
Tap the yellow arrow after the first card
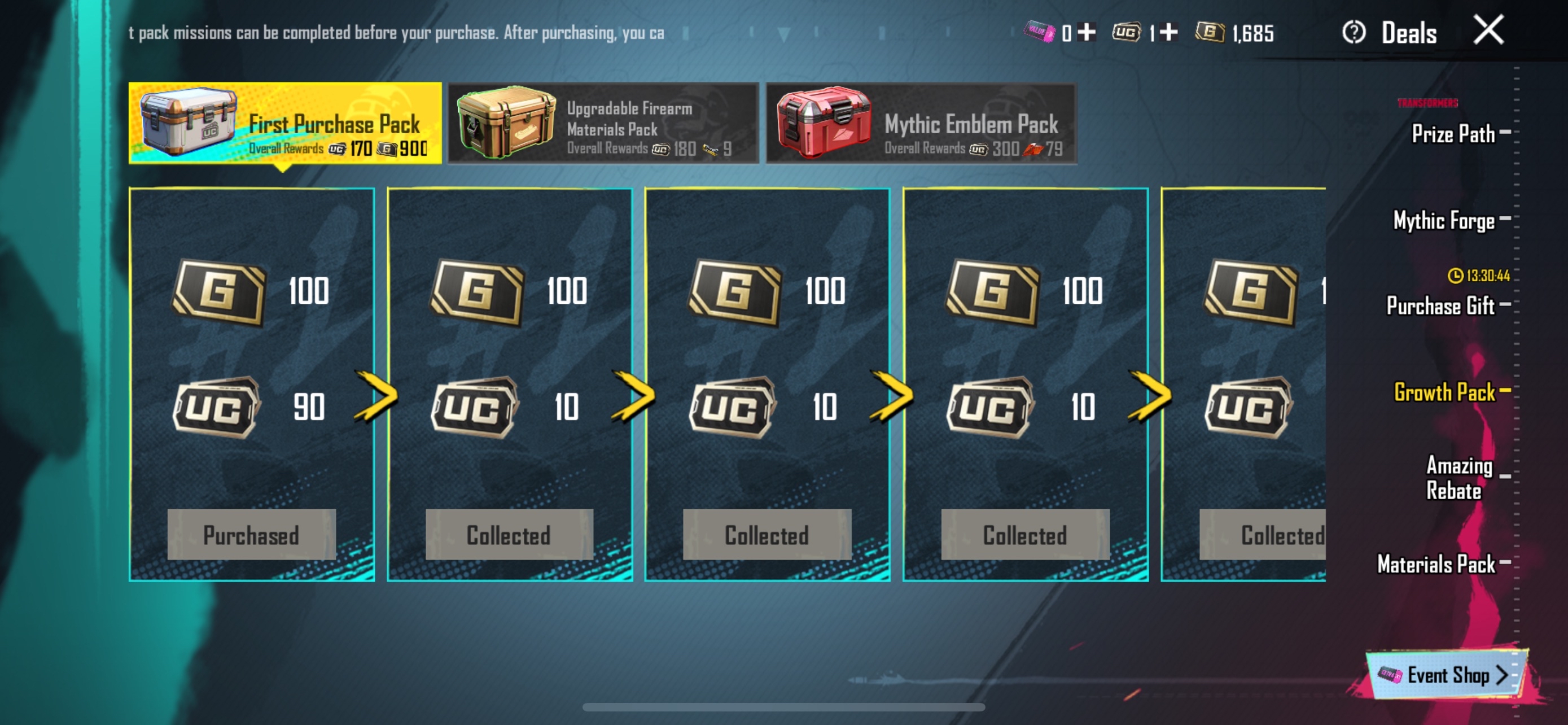click(x=375, y=396)
